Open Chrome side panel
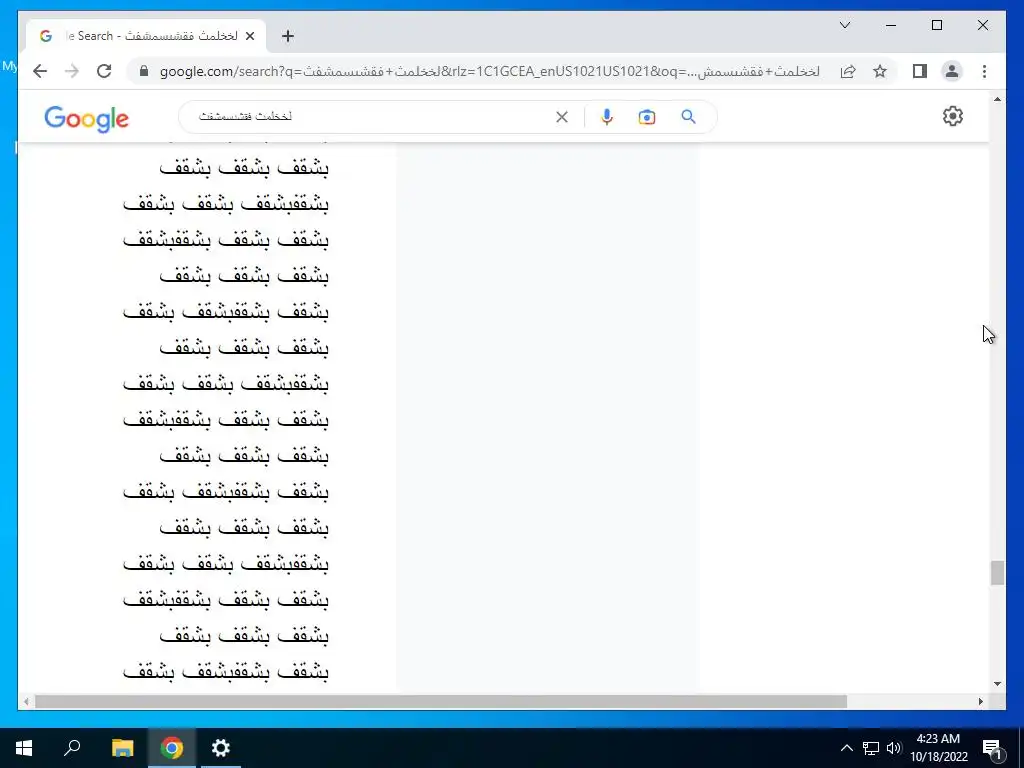The height and width of the screenshot is (768, 1024). click(920, 71)
